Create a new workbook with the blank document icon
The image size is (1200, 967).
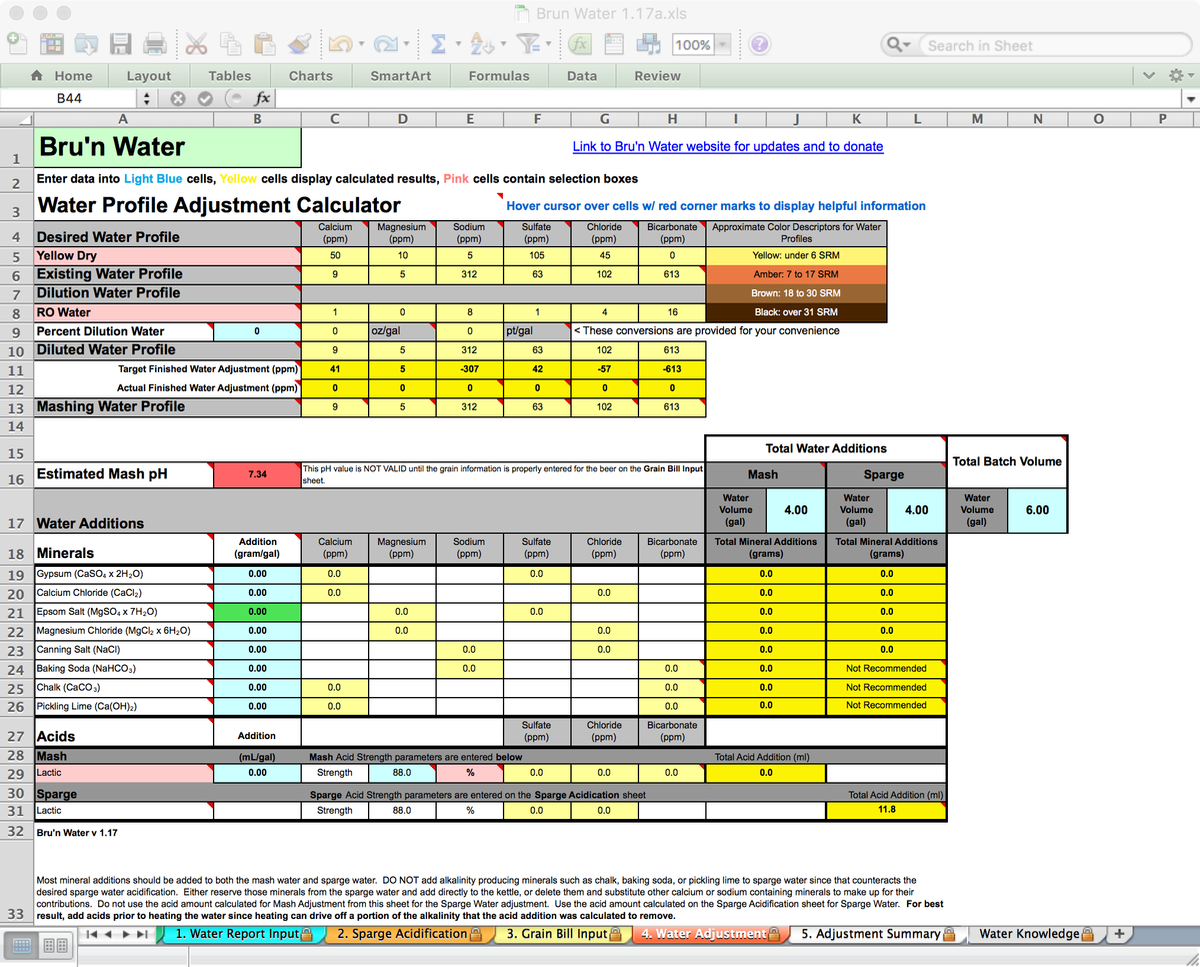[x=17, y=44]
